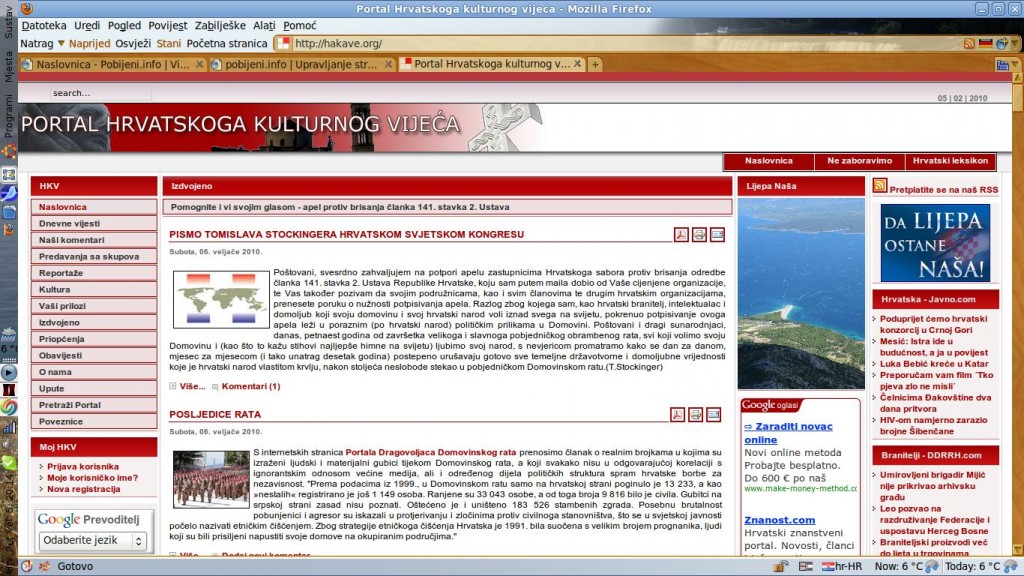Click the Portala Dragovoljaca Domovinskog rata link
Screen dimensions: 1024x576
point(430,452)
